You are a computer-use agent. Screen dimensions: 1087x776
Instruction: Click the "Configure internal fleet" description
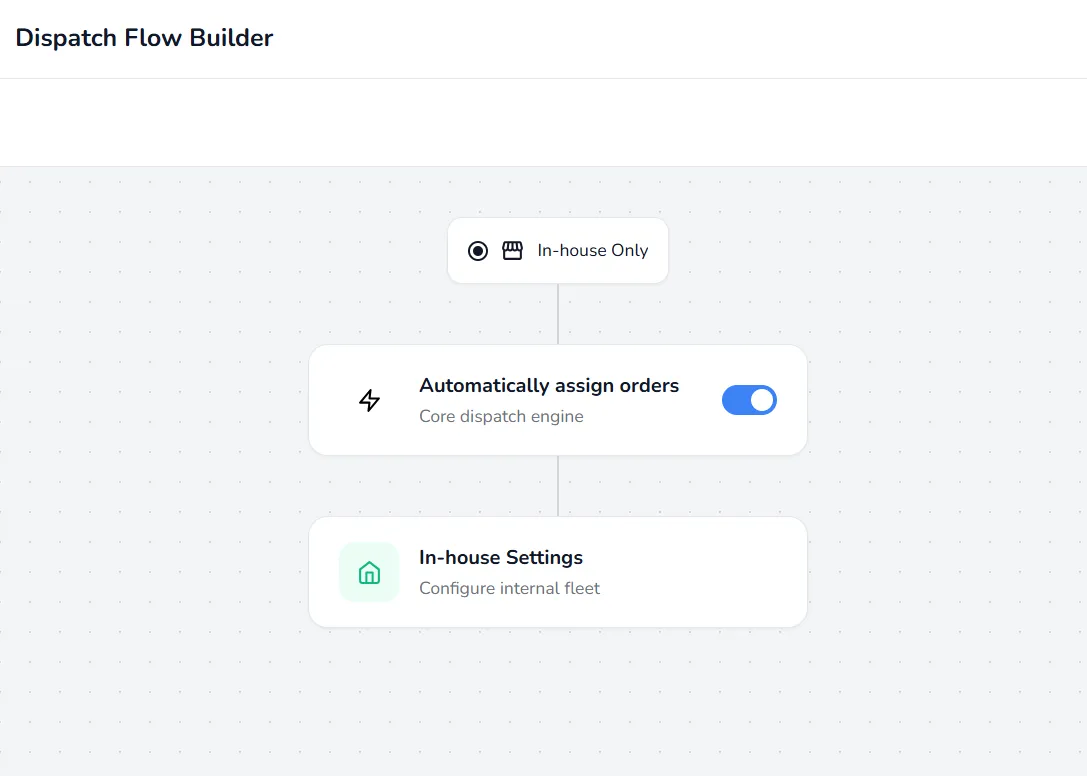pyautogui.click(x=510, y=588)
